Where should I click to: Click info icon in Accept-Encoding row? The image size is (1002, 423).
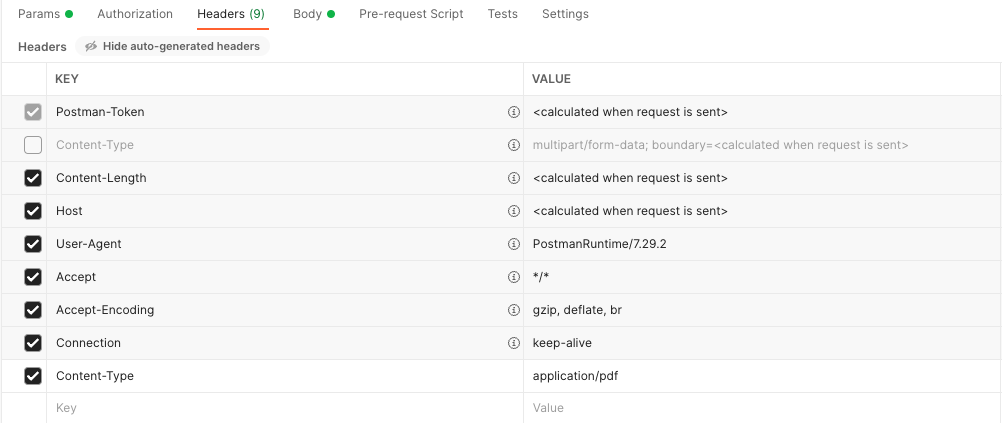(514, 310)
